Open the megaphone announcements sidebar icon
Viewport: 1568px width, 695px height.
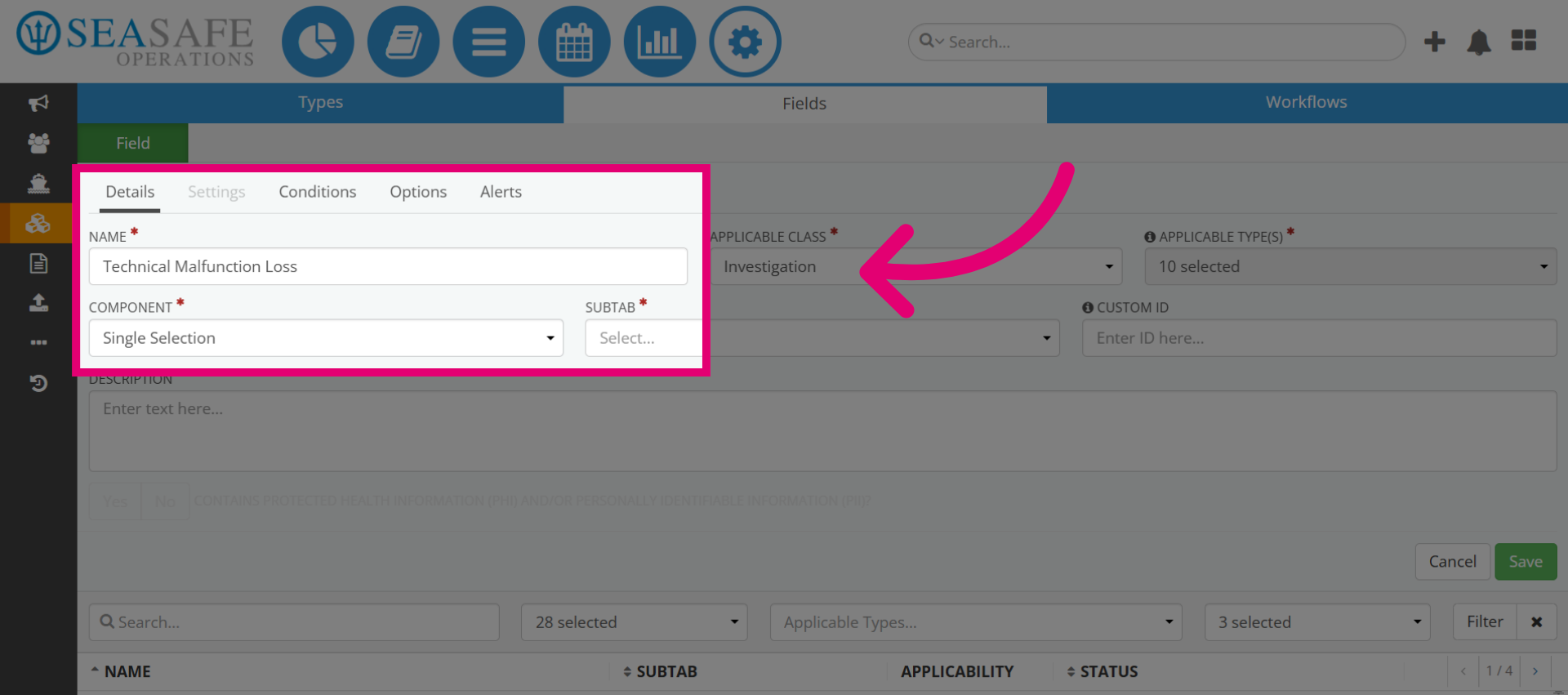coord(38,103)
